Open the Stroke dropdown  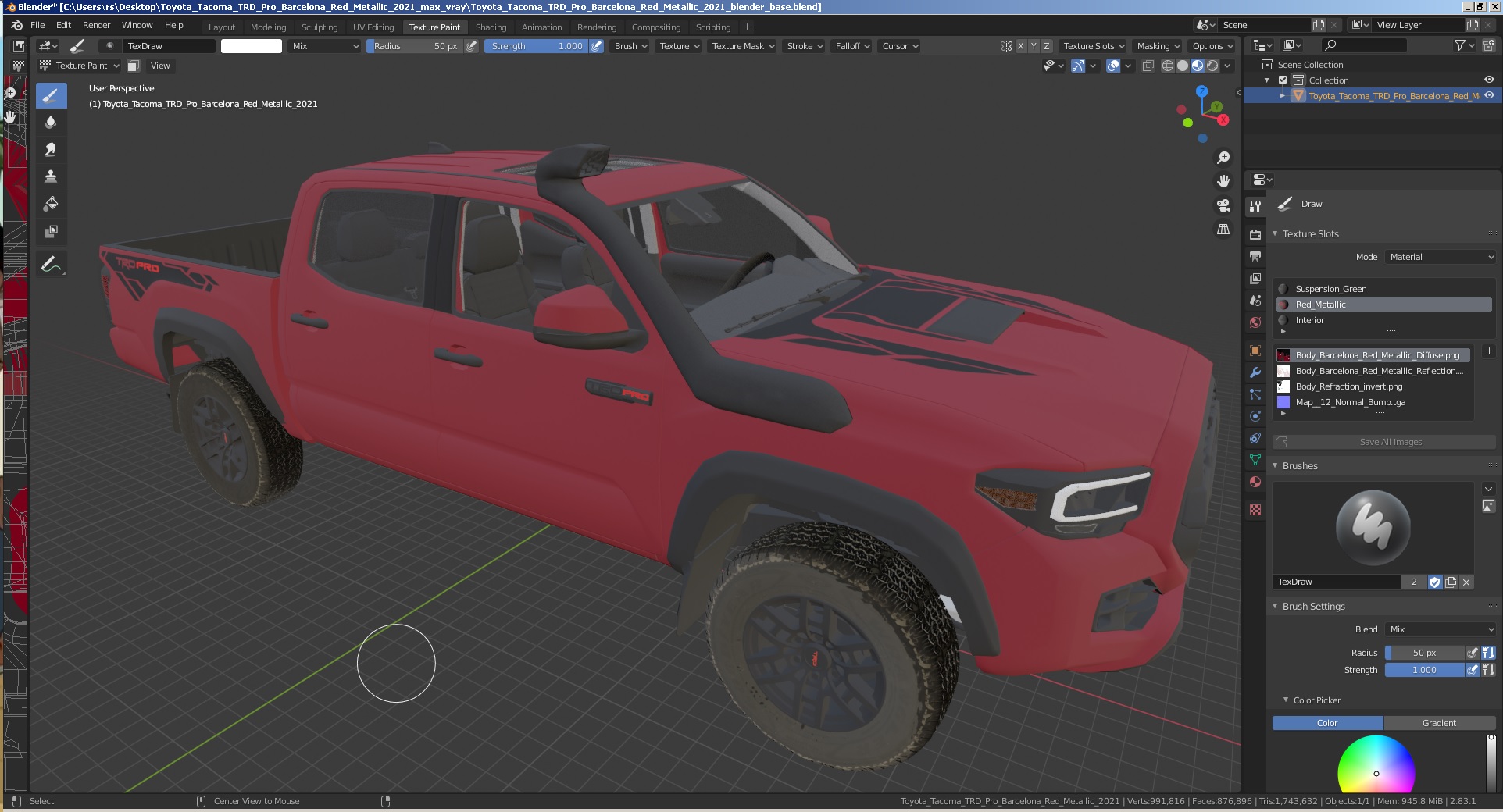click(x=805, y=46)
